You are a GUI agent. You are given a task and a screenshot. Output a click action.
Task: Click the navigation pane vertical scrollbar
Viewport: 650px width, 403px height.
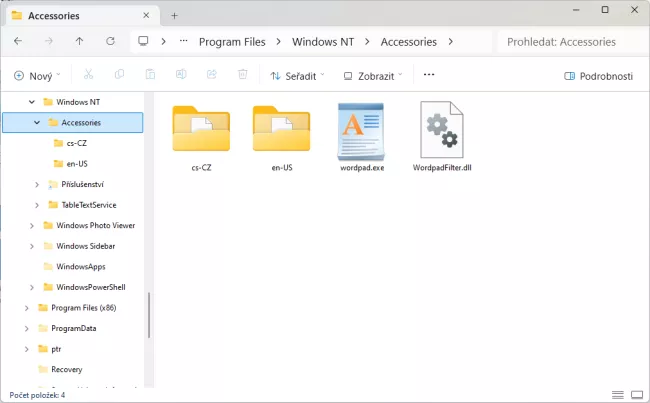click(149, 315)
